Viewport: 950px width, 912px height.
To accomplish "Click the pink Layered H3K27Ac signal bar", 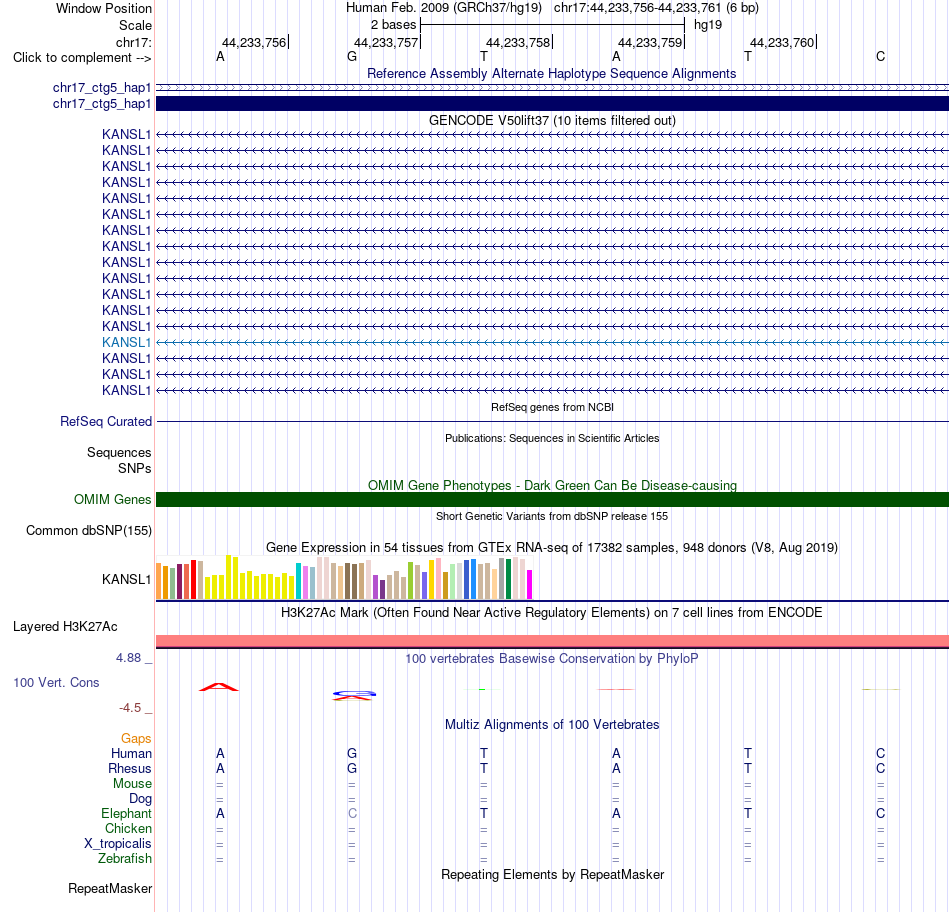I will click(552, 641).
